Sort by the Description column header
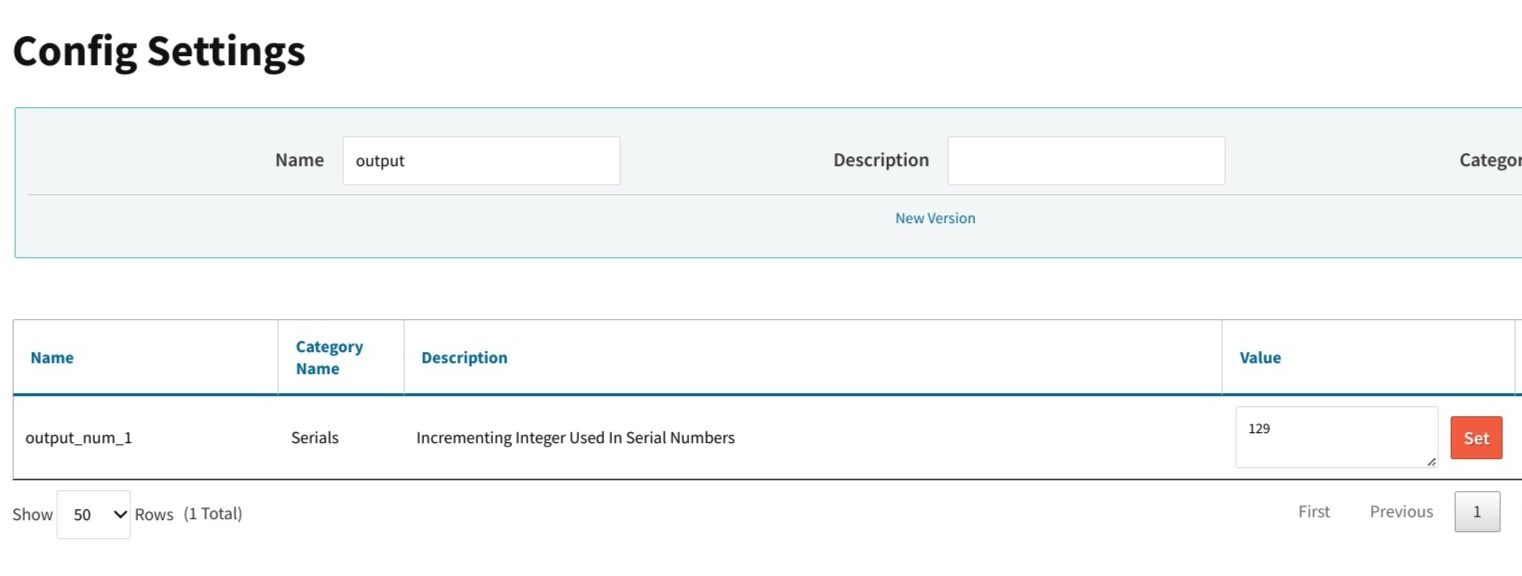Screen dimensions: 1522x576 click(x=464, y=358)
